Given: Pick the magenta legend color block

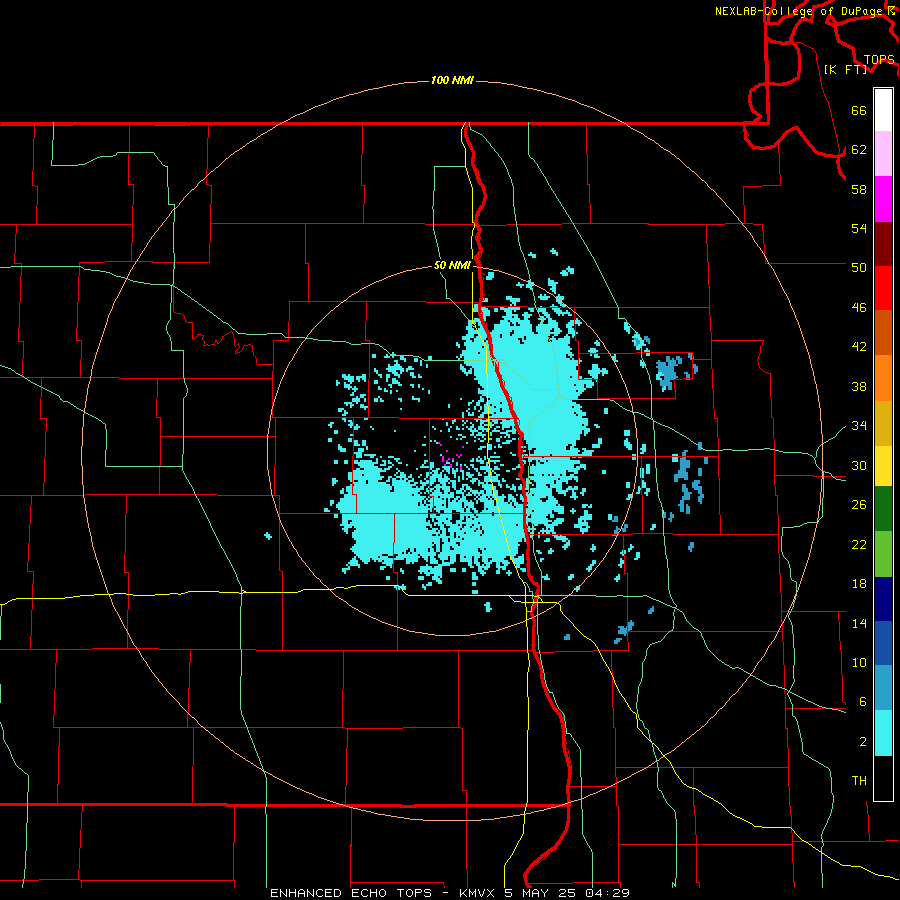Looking at the screenshot, I should 883,199.
